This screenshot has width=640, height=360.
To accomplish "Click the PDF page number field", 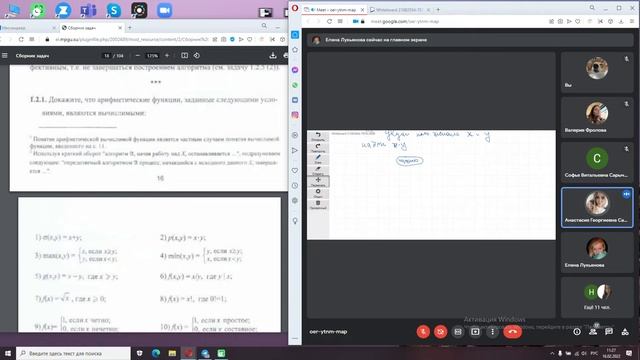I will (107, 56).
